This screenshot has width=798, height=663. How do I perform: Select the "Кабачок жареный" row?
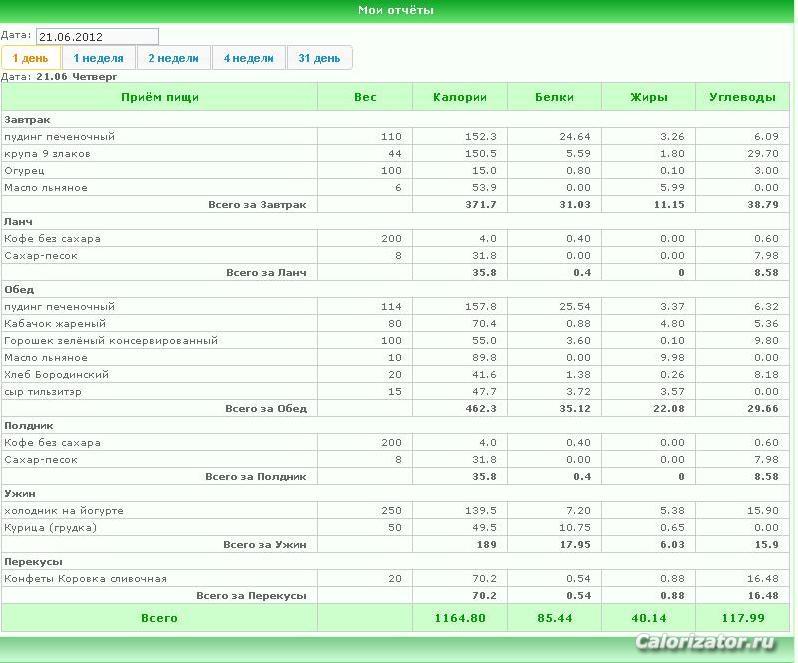point(395,324)
